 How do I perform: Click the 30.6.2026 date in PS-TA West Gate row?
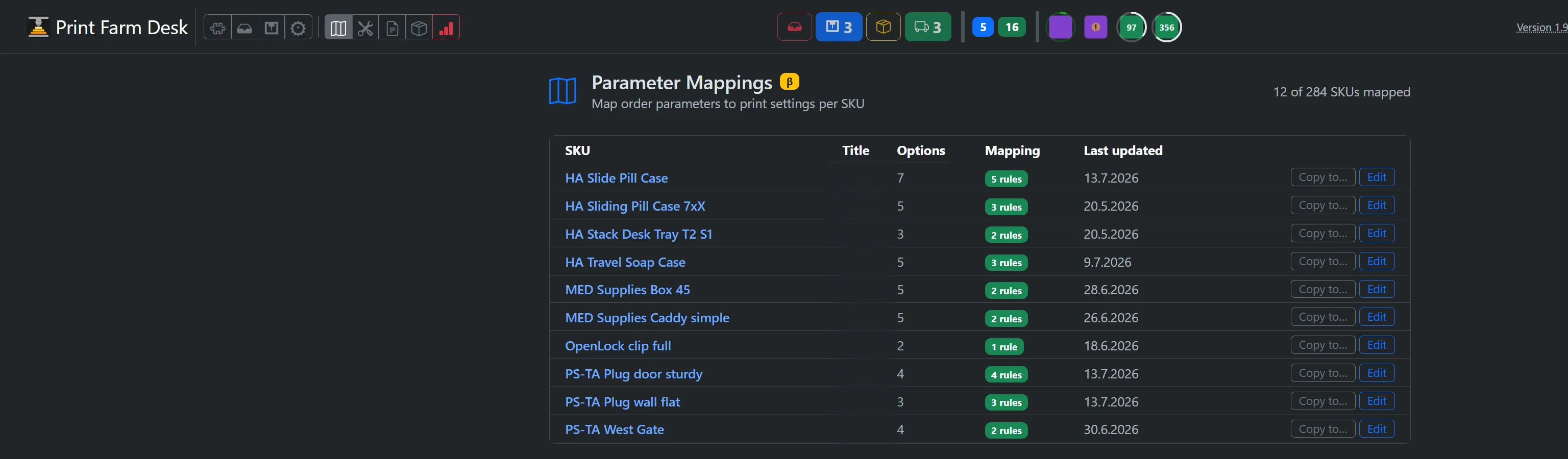coord(1111,429)
